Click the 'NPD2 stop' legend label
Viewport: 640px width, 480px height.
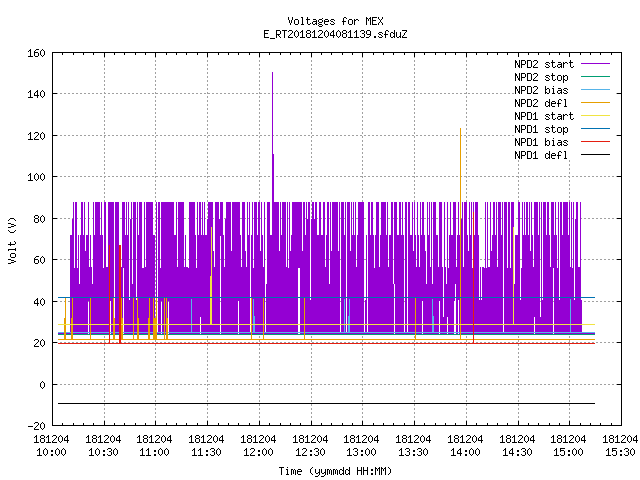coord(541,77)
